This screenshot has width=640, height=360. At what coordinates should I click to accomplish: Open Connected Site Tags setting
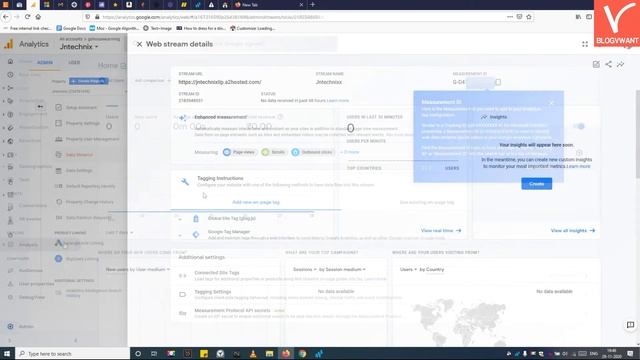(x=282, y=276)
